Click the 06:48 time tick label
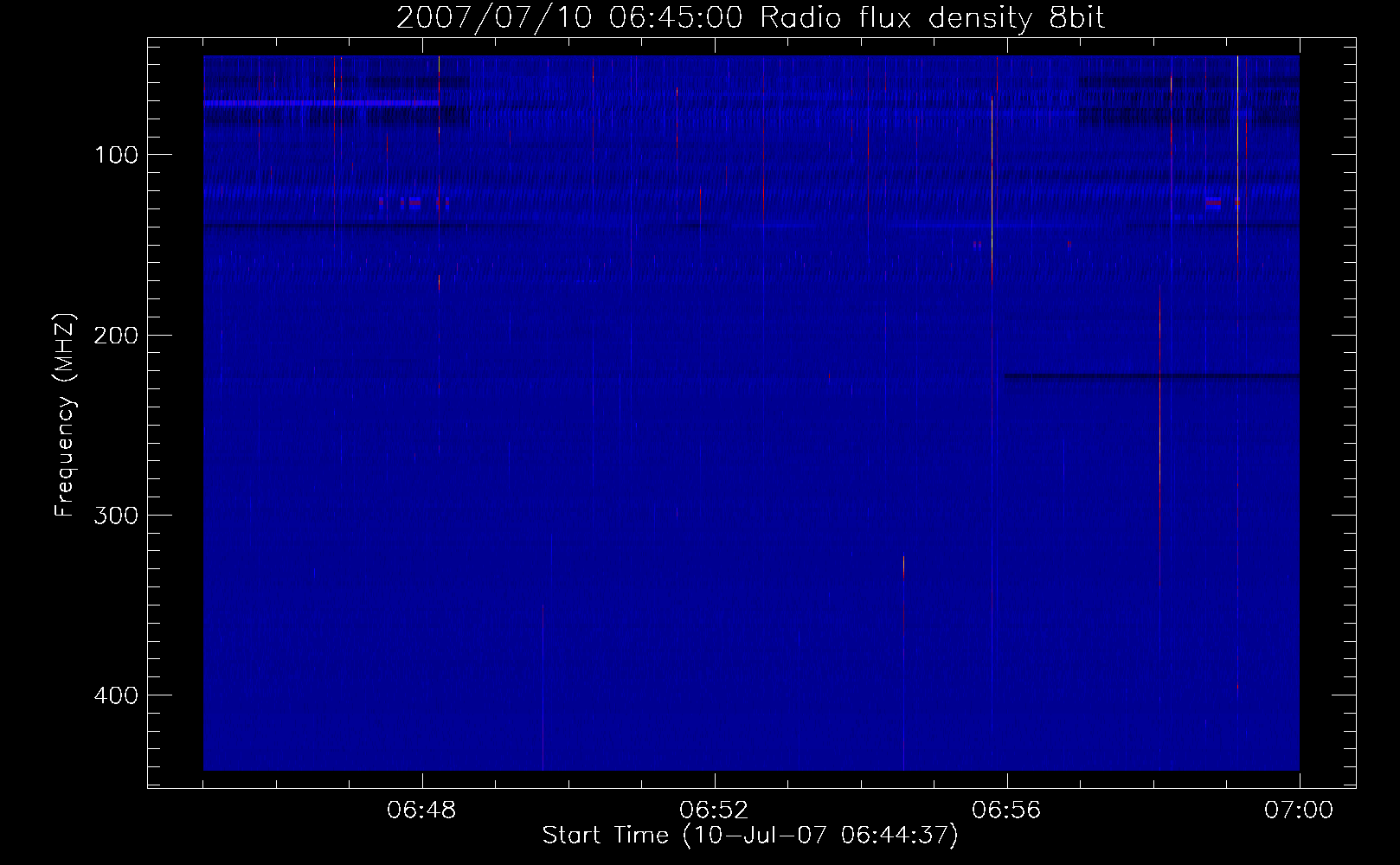Viewport: 1400px width, 865px height. point(422,811)
